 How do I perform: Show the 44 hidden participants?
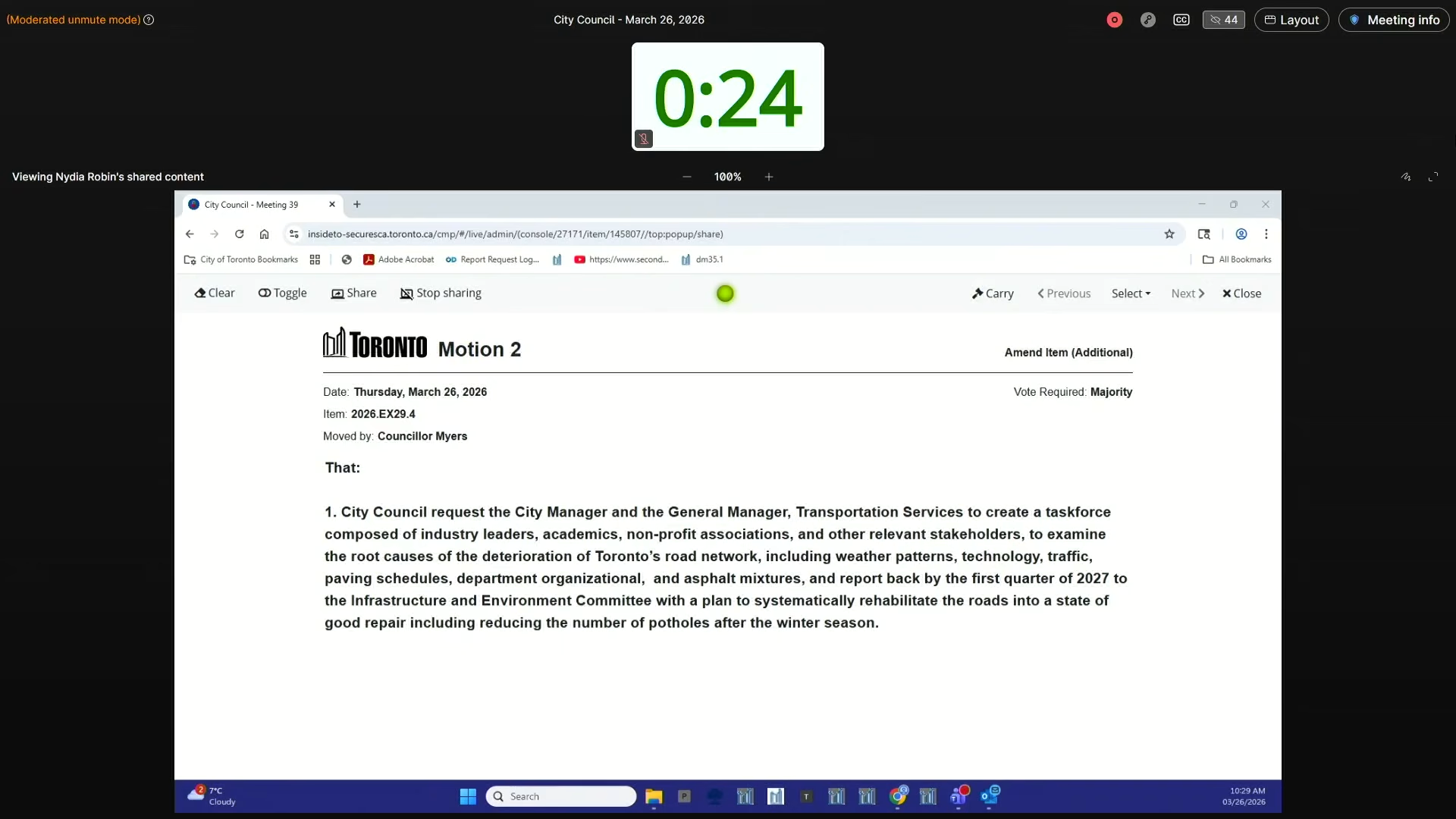point(1224,20)
